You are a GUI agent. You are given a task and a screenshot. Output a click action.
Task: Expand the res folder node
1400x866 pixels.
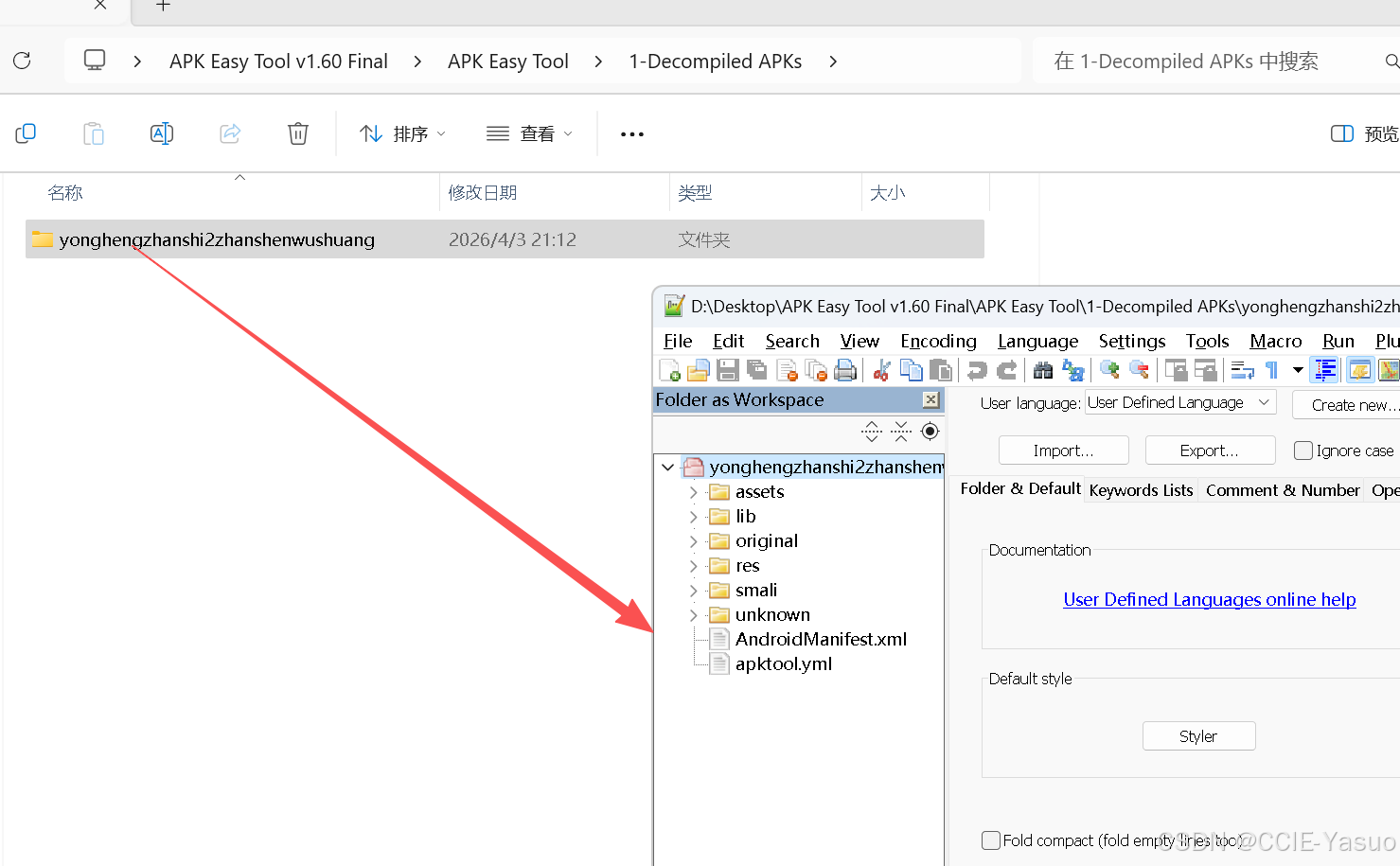pyautogui.click(x=694, y=566)
